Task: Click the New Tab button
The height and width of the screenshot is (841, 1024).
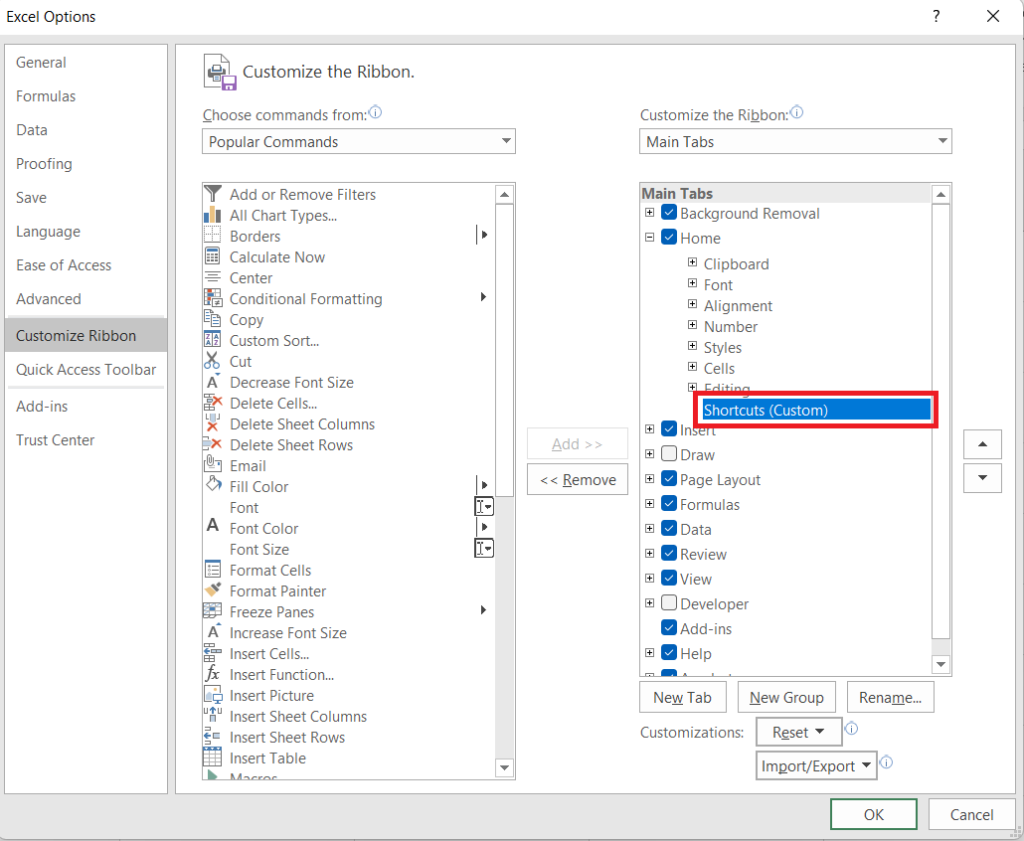Action: pyautogui.click(x=682, y=696)
